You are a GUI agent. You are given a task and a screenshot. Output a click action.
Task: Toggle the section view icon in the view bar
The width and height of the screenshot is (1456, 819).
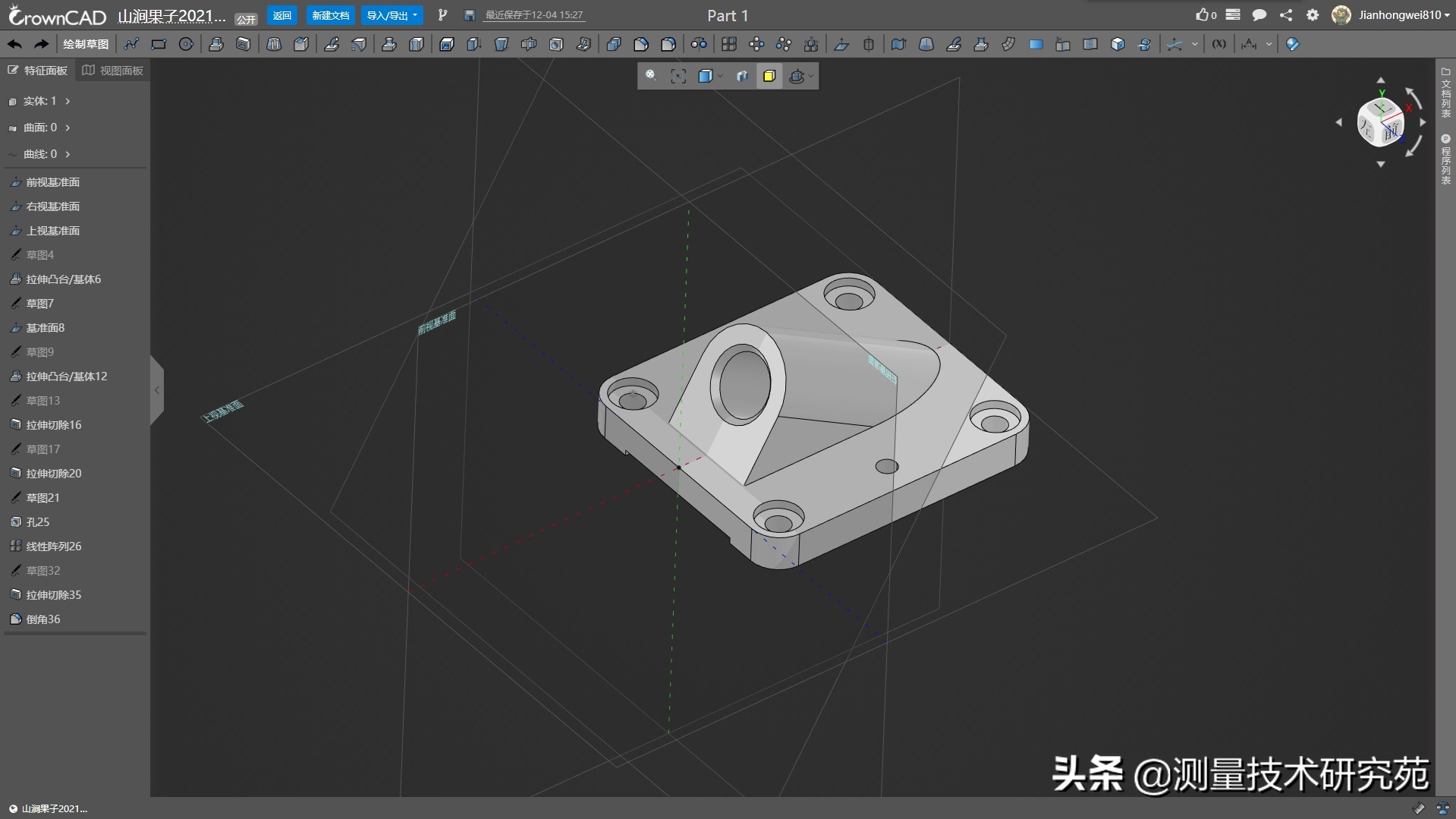pos(742,76)
